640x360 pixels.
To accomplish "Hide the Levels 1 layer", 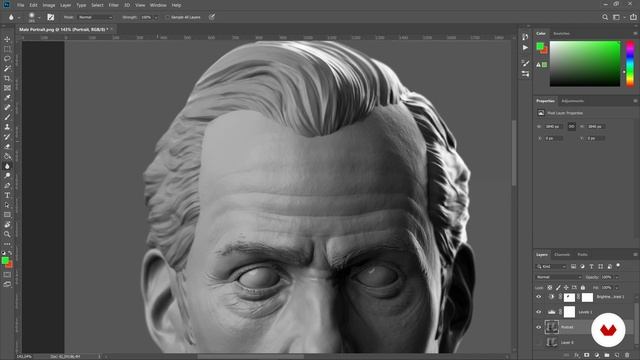I will [x=538, y=312].
